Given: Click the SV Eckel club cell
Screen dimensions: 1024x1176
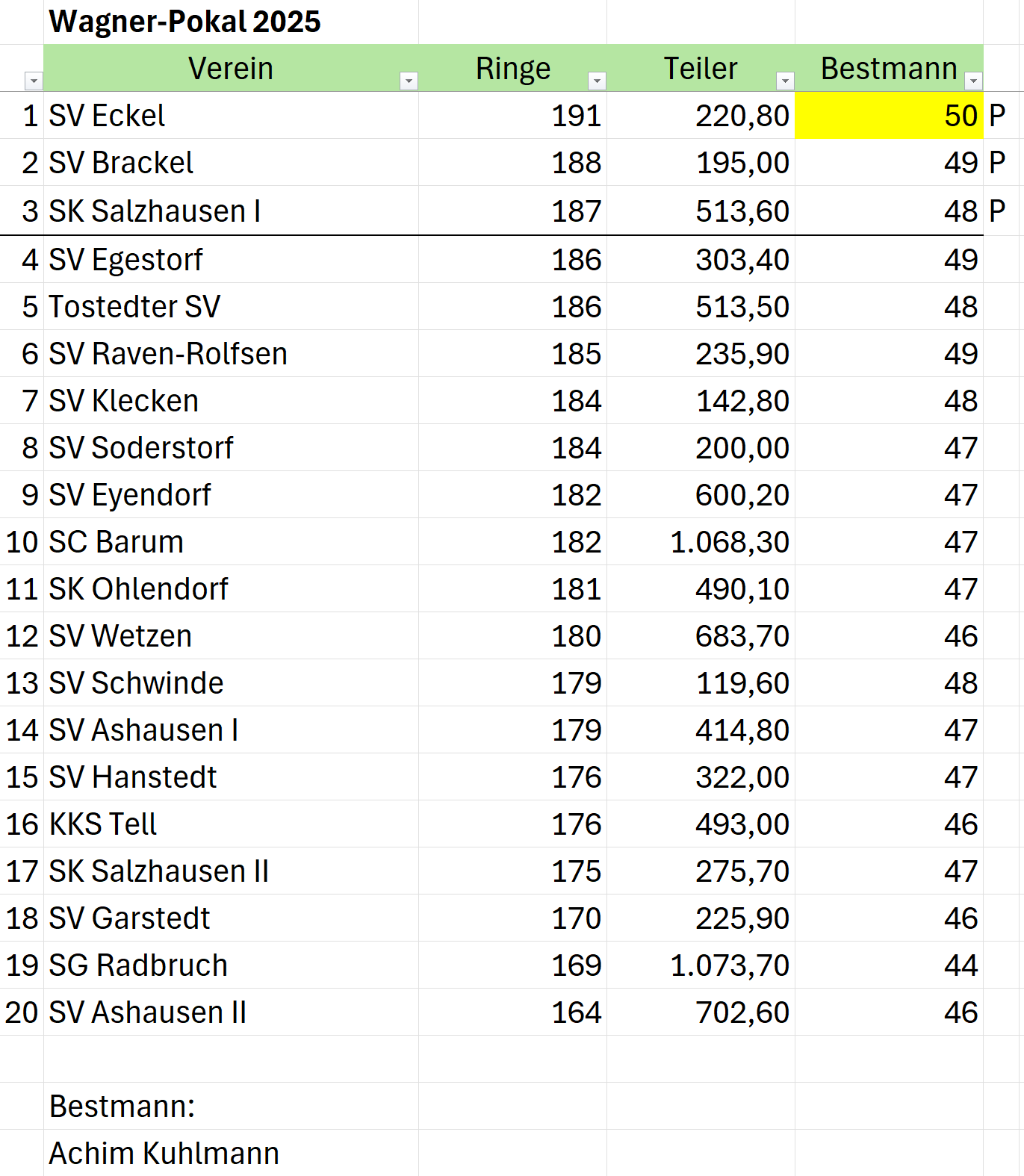Looking at the screenshot, I should pos(108,116).
